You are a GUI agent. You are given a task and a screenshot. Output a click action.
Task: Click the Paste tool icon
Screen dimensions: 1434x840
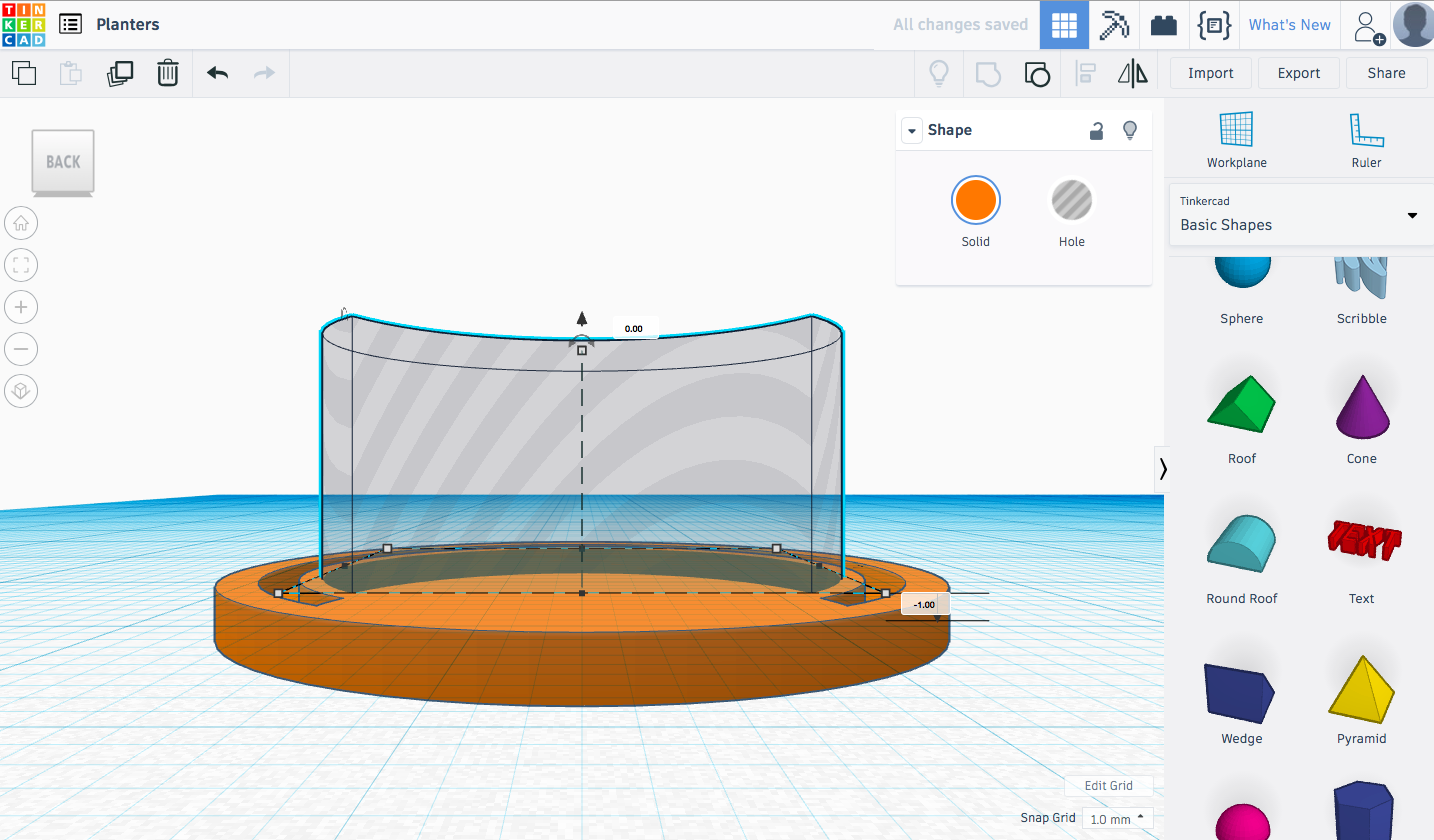[71, 73]
